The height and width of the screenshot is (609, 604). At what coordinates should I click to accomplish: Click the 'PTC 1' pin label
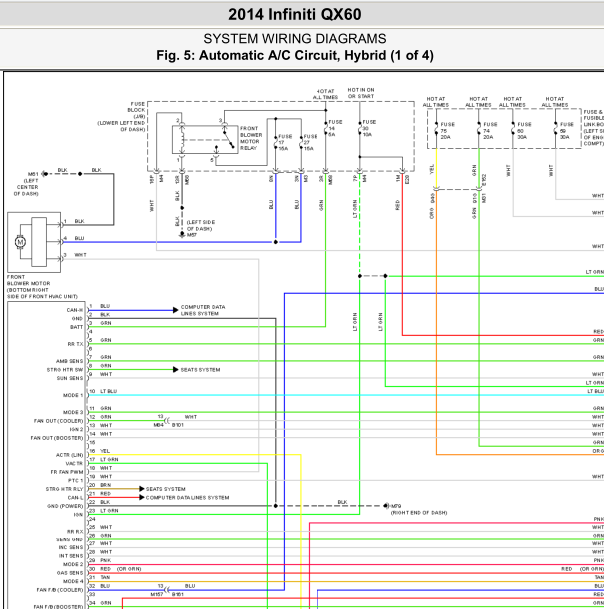pos(75,481)
